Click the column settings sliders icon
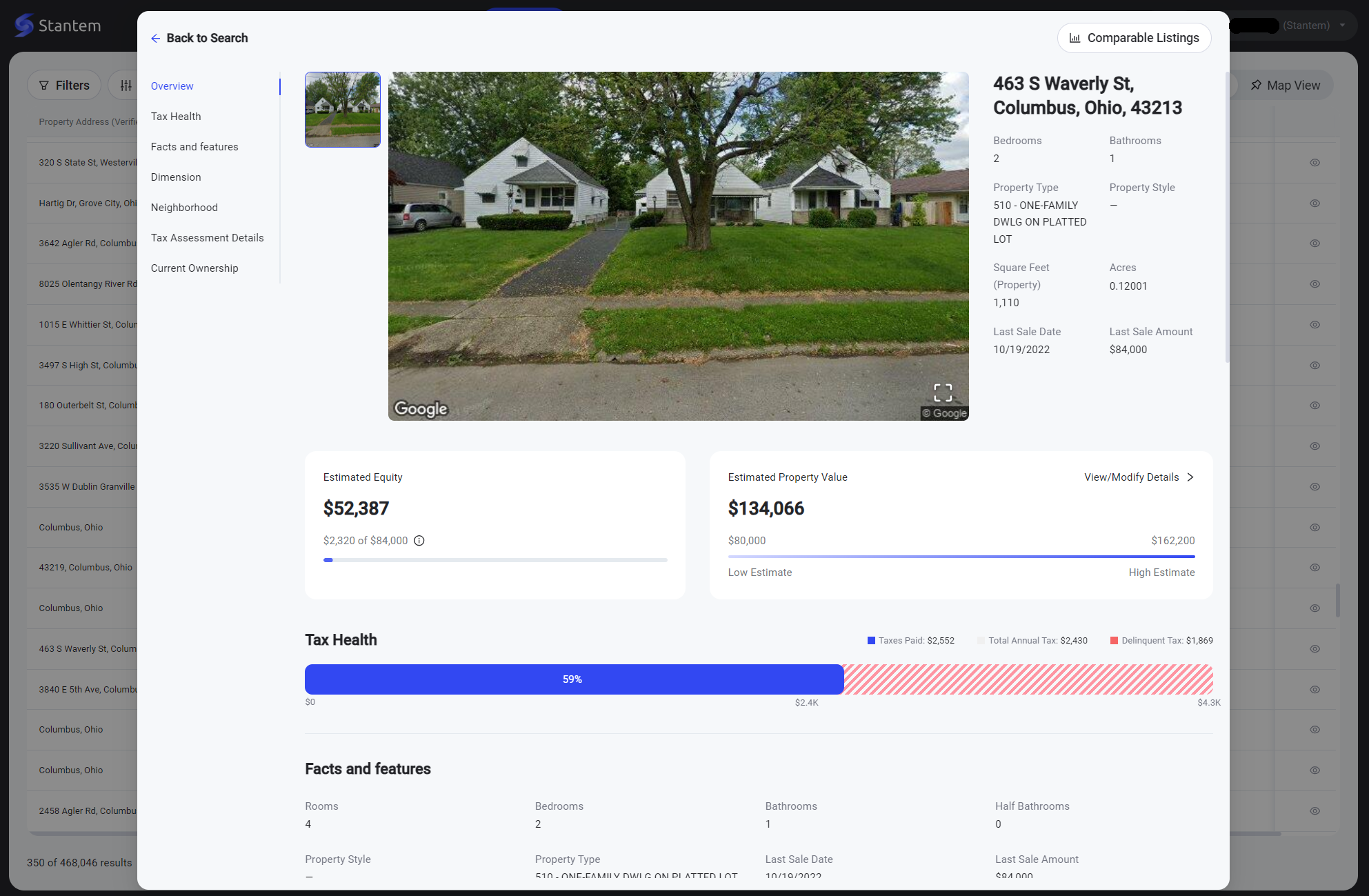 [126, 86]
